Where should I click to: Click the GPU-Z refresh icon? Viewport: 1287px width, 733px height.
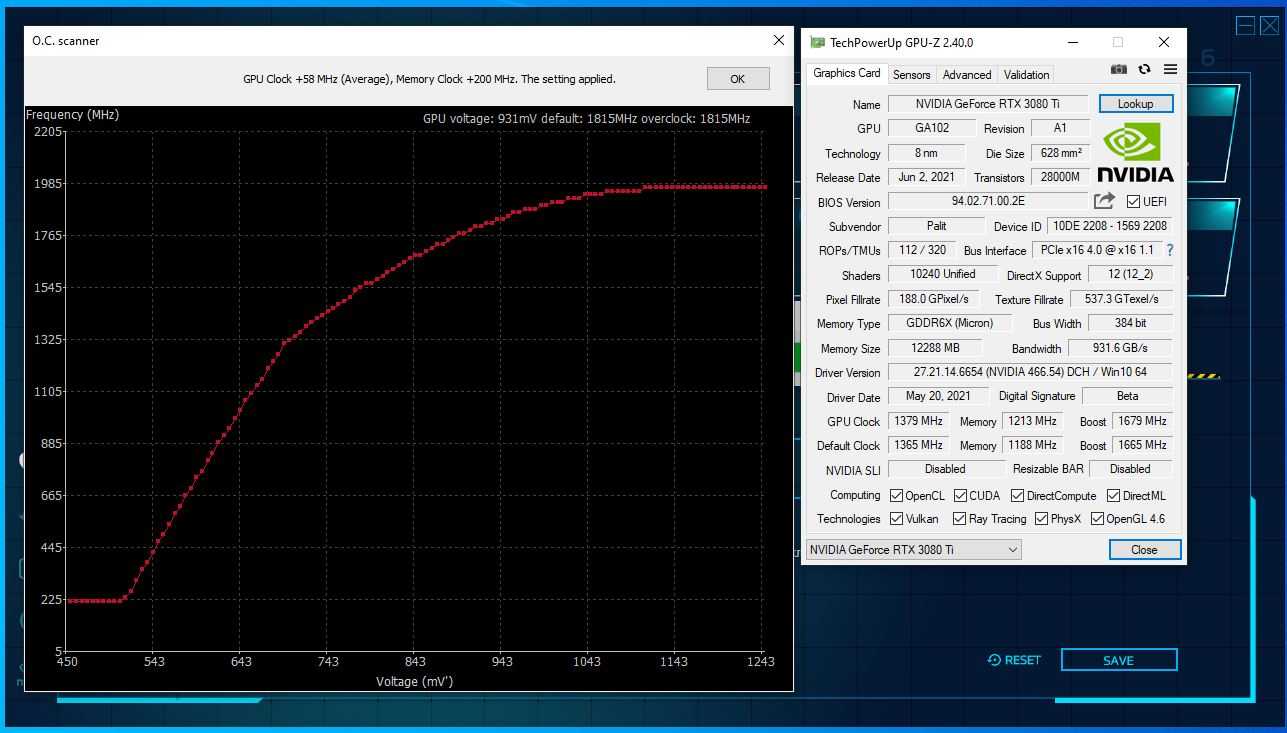click(1144, 69)
